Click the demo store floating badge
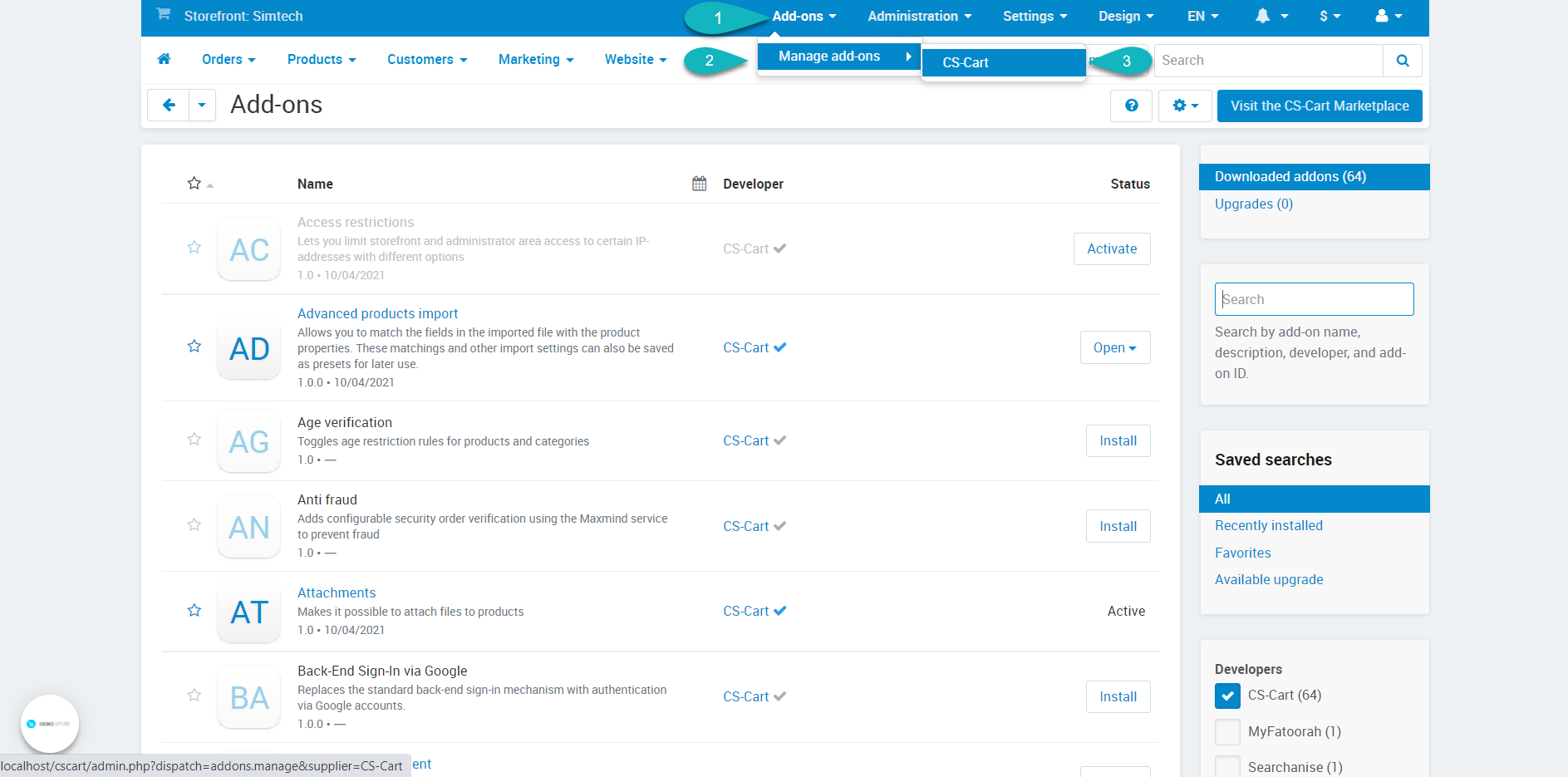1568x777 pixels. (50, 724)
